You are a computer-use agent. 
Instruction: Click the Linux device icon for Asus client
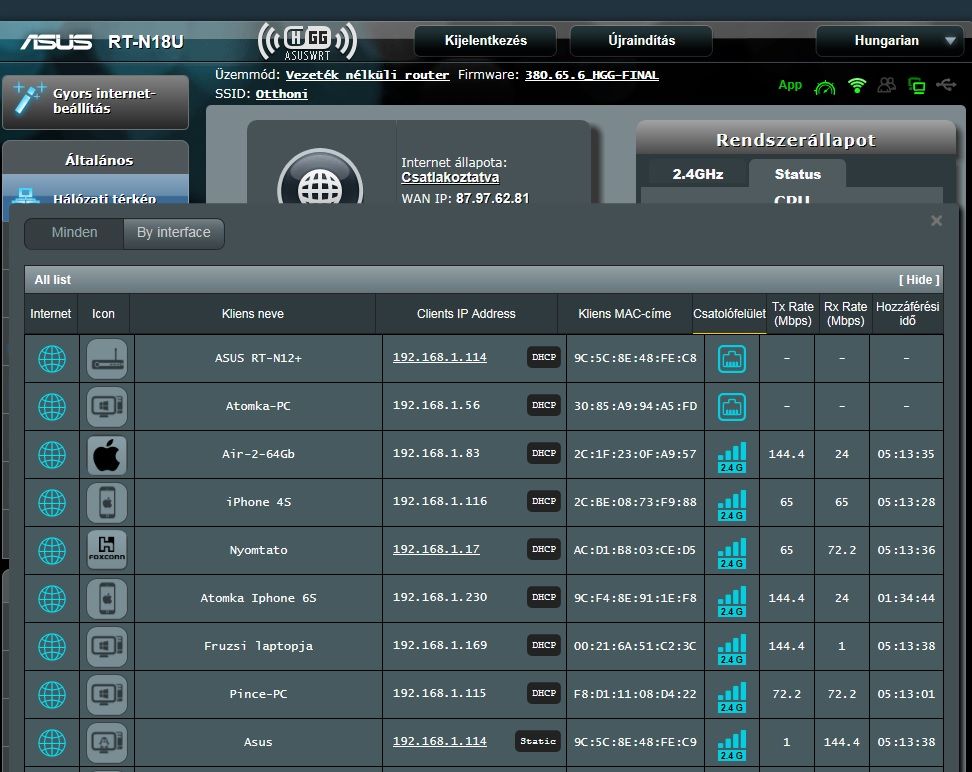pos(107,743)
